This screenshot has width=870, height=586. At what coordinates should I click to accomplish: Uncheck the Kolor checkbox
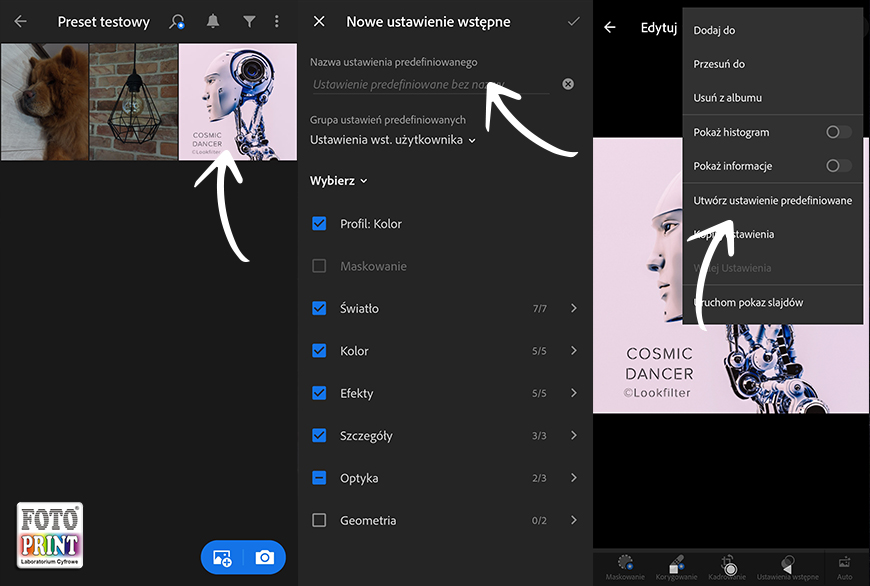pos(319,351)
